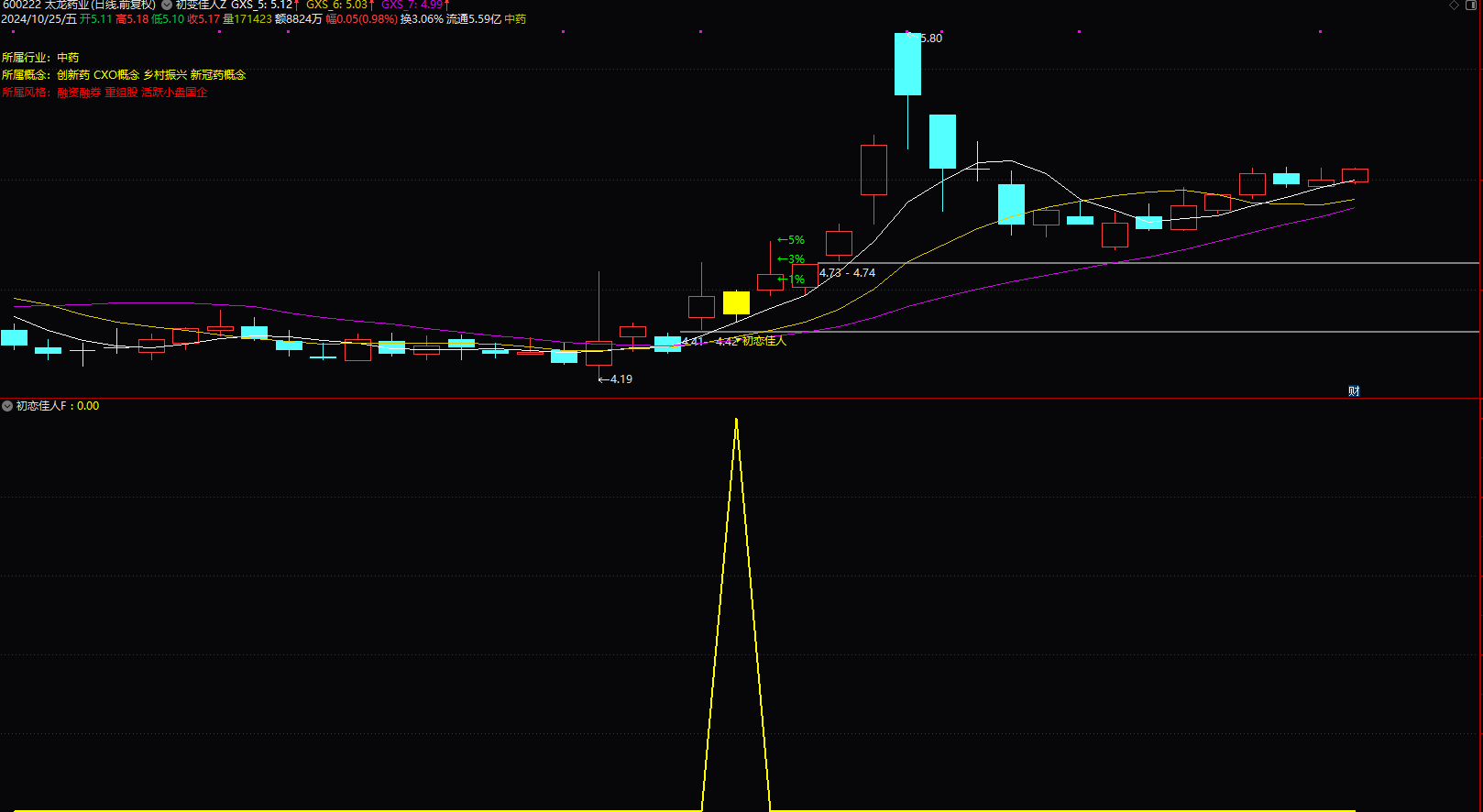Click the 流通5.59亿 float value
The image size is (1483, 812).
[x=473, y=19]
